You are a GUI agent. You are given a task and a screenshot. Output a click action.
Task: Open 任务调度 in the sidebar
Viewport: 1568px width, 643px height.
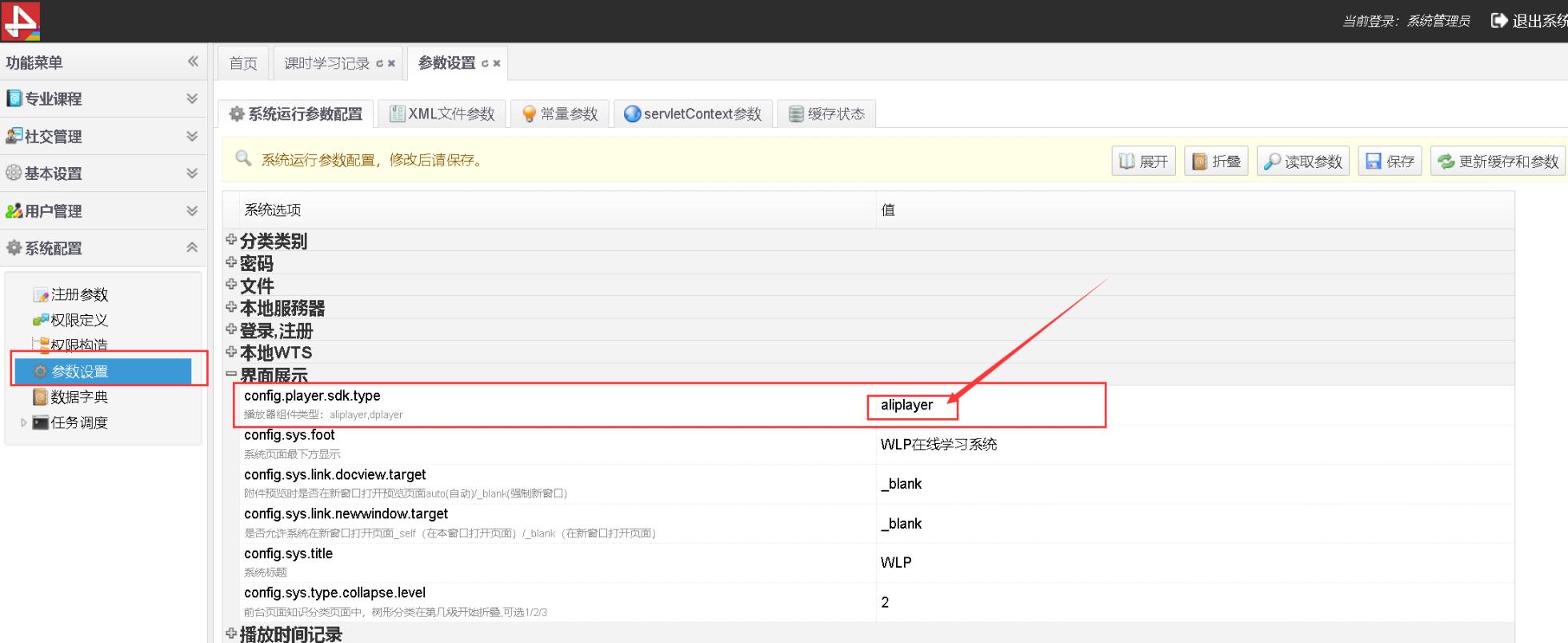tap(79, 422)
